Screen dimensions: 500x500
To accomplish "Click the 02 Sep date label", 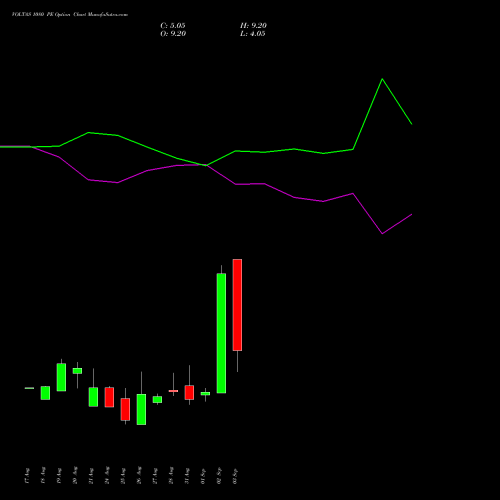I will tap(219, 476).
